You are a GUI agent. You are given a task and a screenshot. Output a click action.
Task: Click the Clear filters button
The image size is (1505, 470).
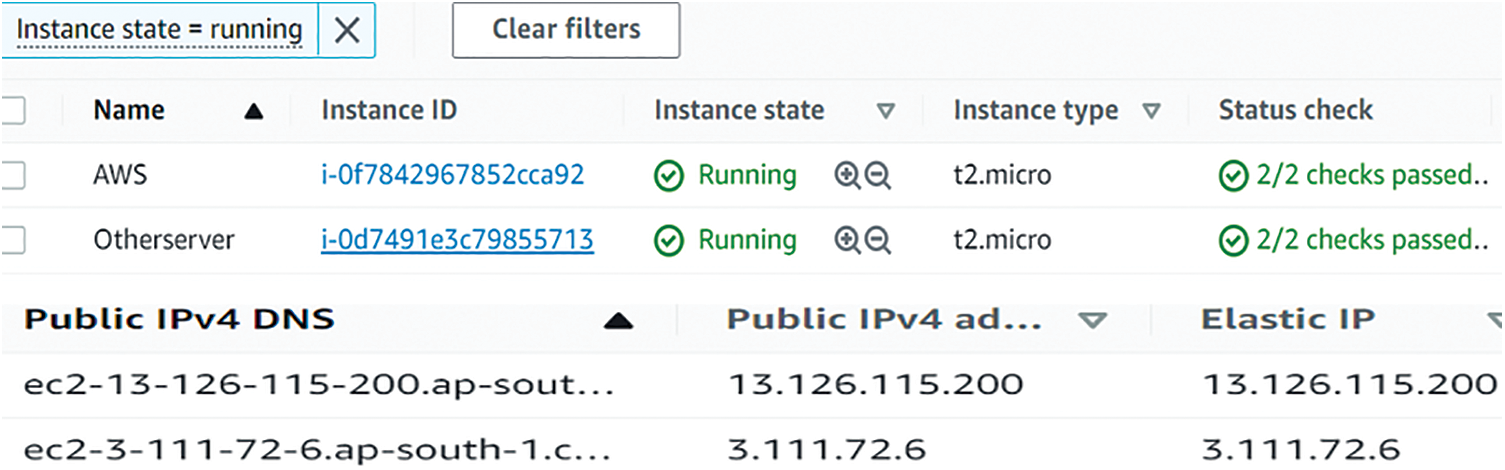coord(566,30)
